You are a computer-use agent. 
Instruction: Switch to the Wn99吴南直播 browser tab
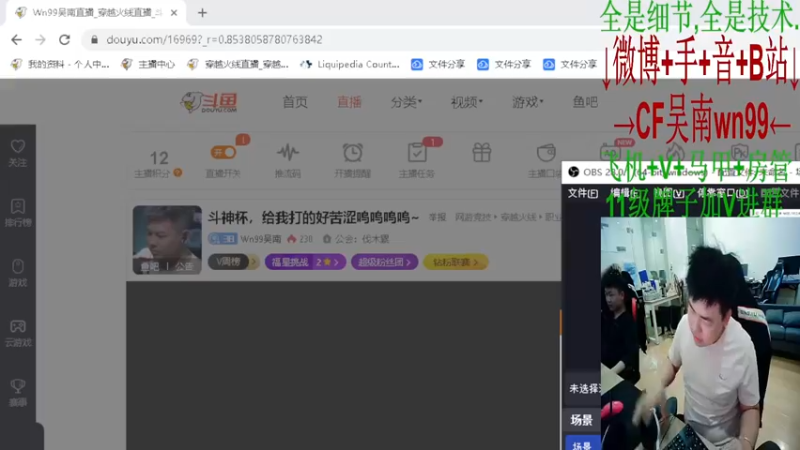pos(94,13)
